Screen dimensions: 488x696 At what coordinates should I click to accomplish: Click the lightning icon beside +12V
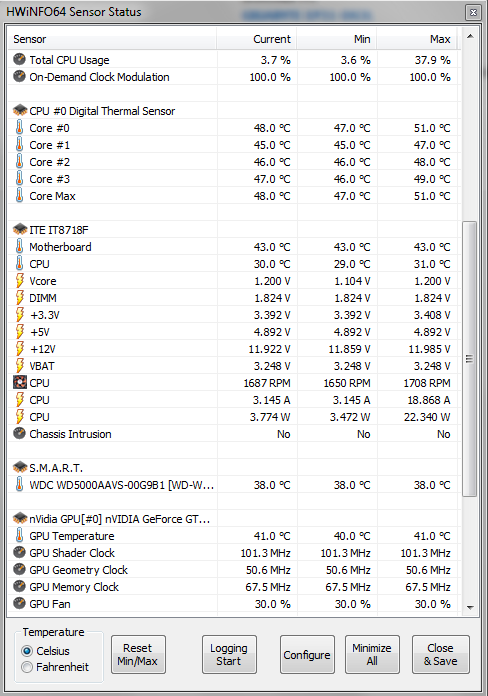[20, 348]
